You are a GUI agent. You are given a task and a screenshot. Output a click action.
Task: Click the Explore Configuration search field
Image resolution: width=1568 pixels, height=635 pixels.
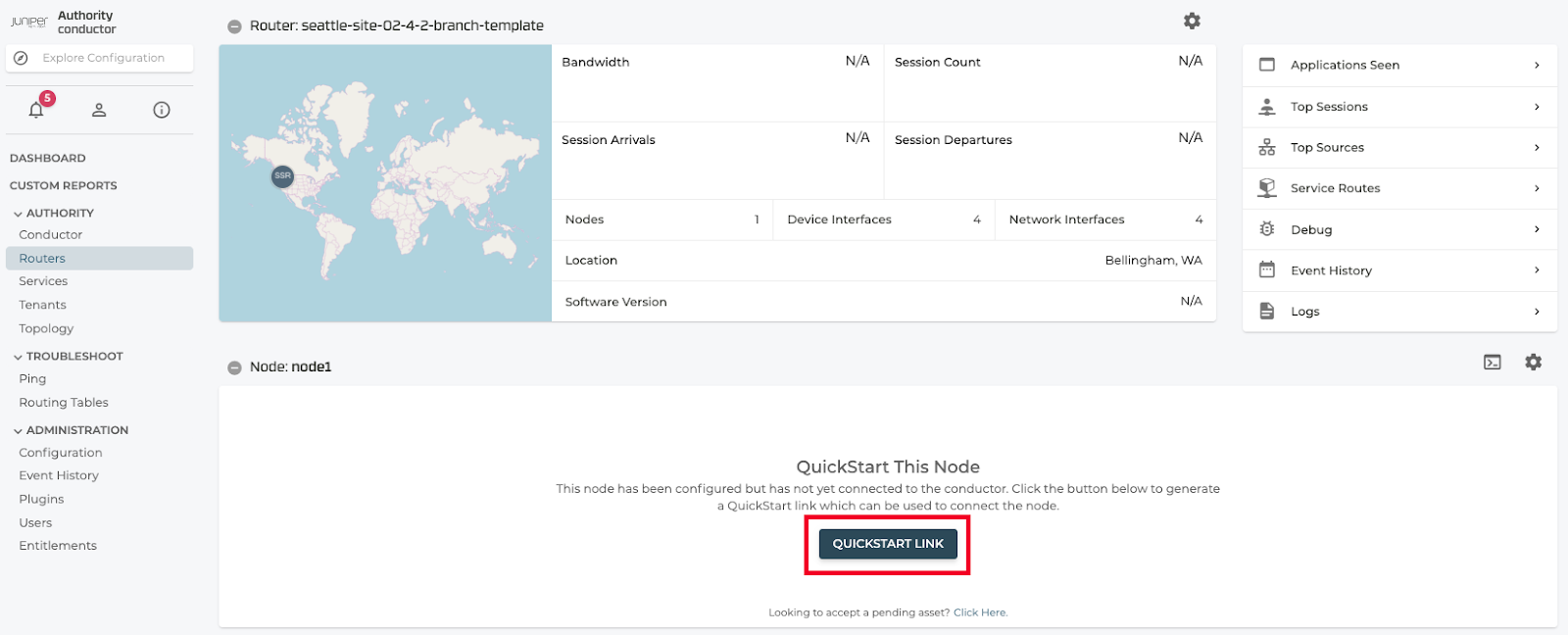pyautogui.click(x=103, y=58)
